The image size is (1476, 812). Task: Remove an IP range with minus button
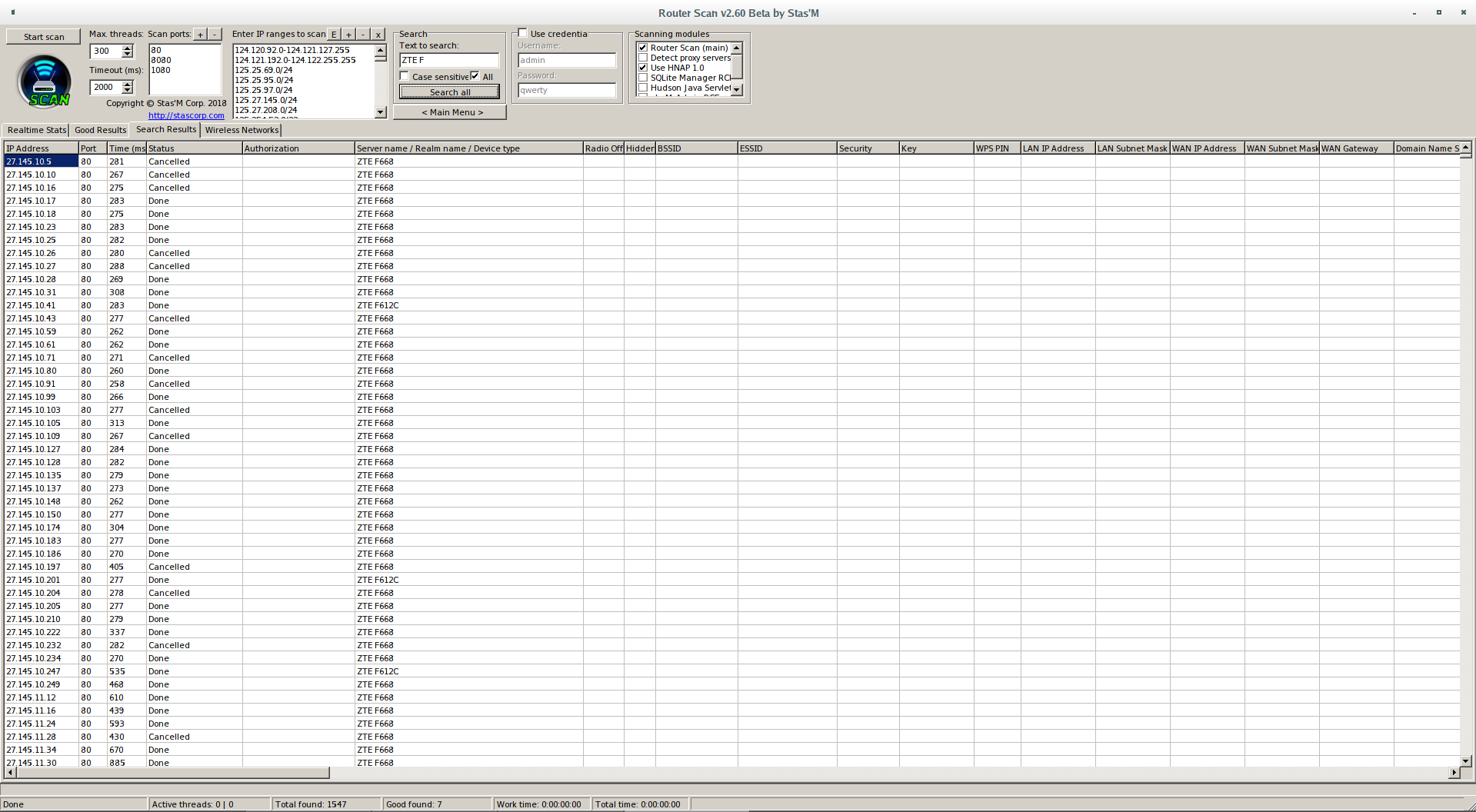(363, 35)
